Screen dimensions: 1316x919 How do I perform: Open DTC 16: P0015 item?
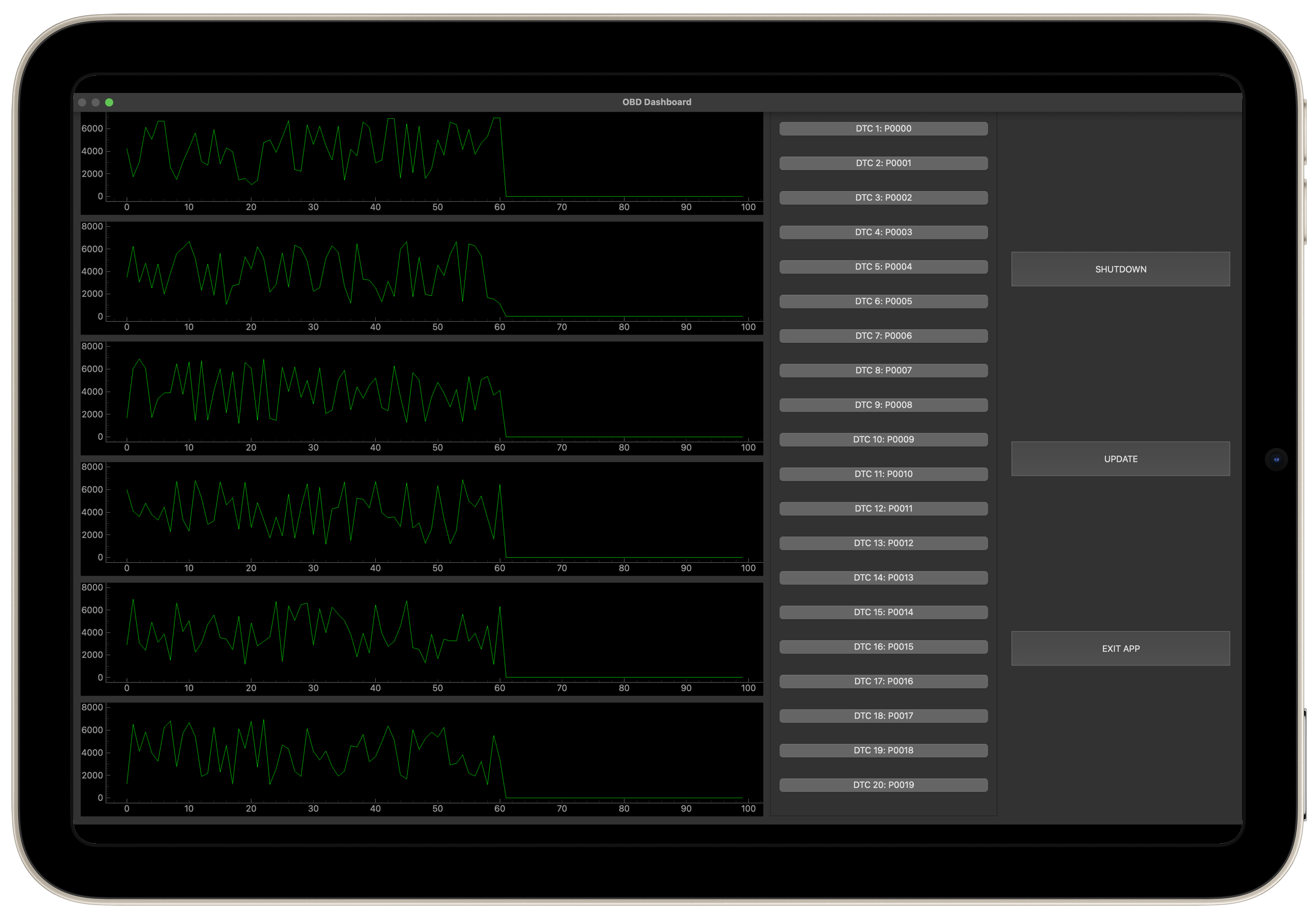pos(882,647)
